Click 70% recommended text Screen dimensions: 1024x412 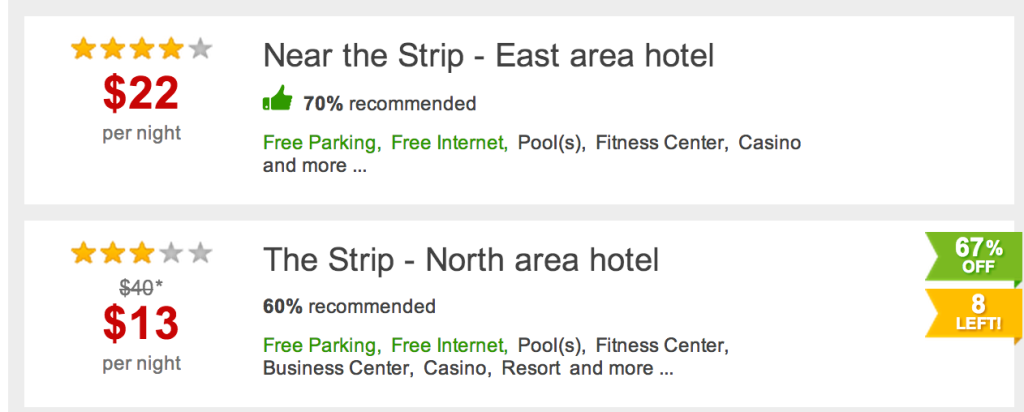[x=389, y=103]
